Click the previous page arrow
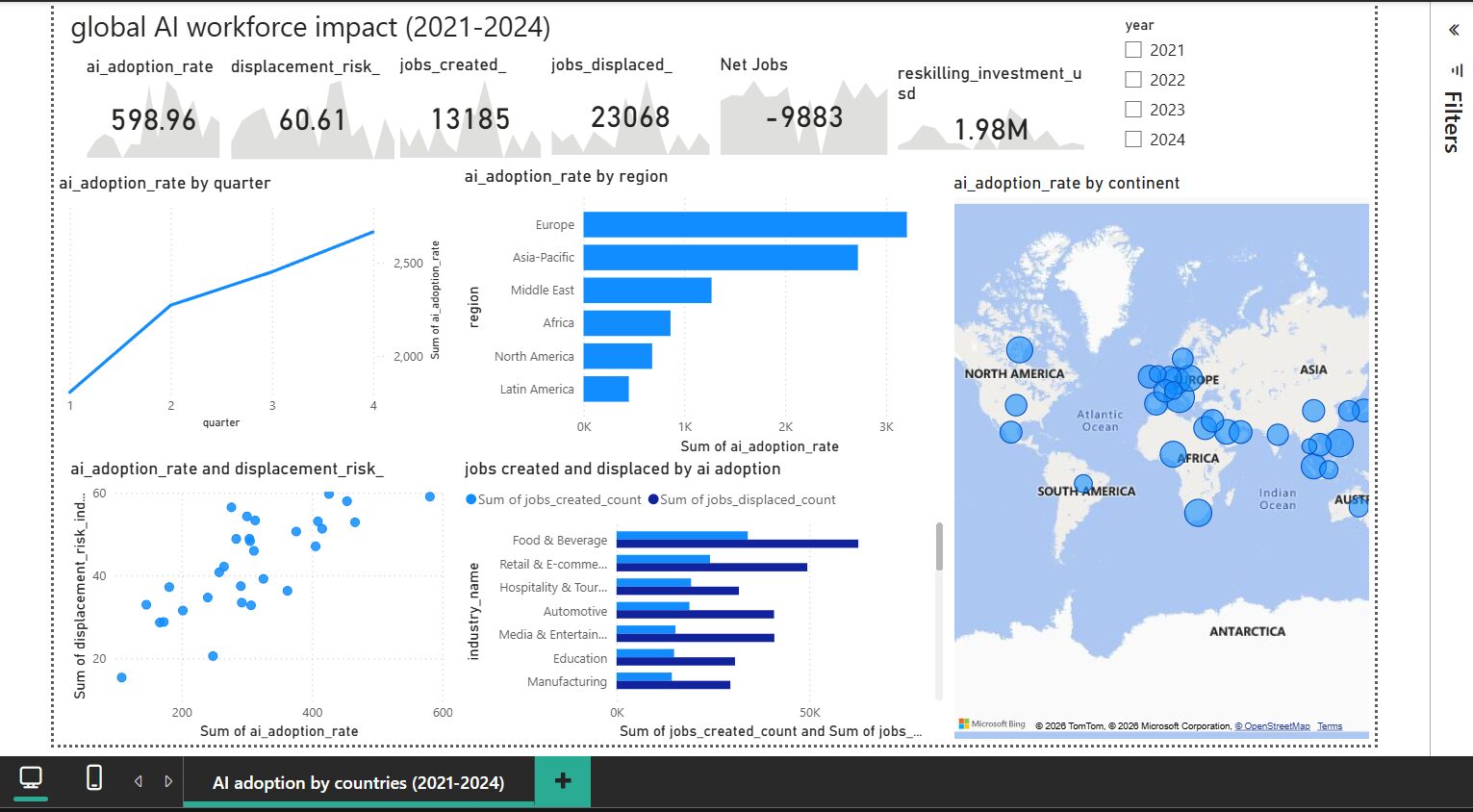 point(139,781)
